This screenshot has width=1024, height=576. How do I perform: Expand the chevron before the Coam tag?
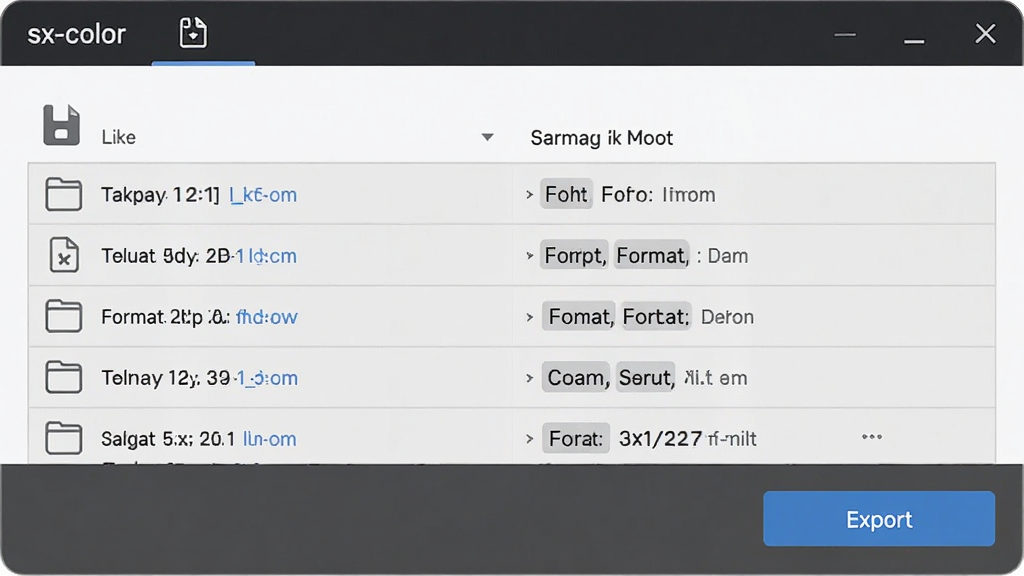point(530,377)
